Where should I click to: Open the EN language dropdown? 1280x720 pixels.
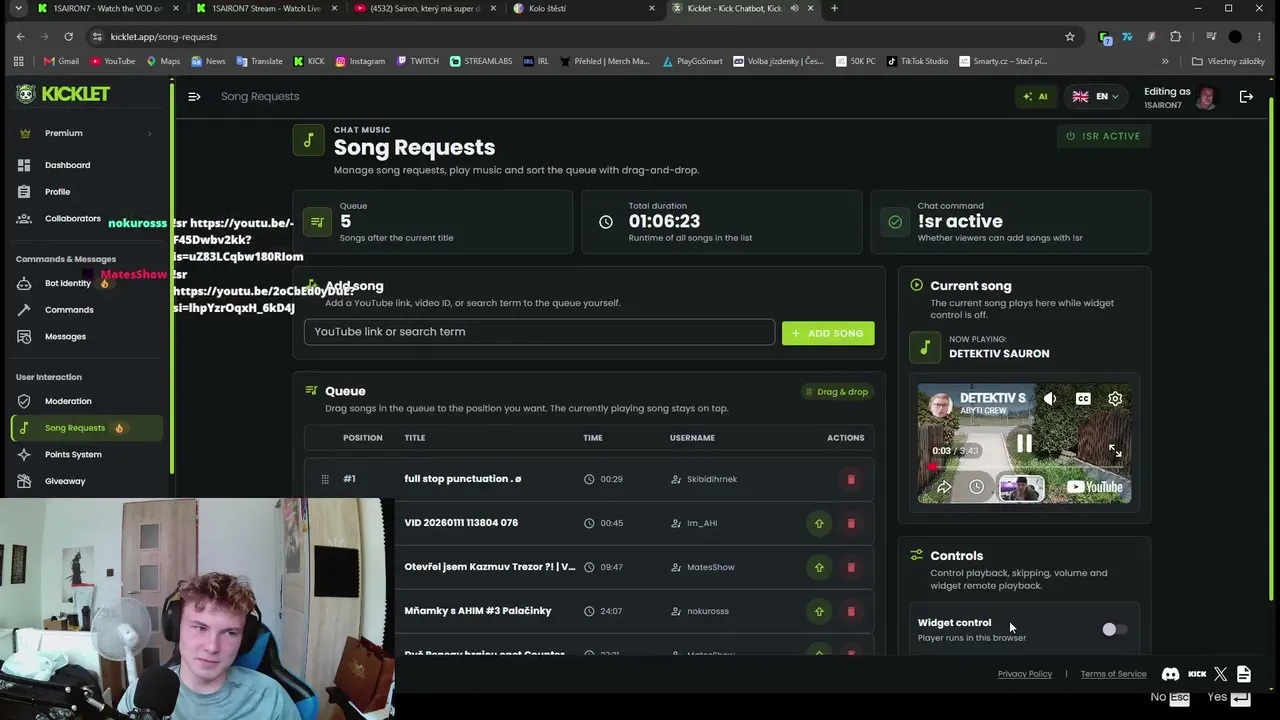coord(1094,97)
